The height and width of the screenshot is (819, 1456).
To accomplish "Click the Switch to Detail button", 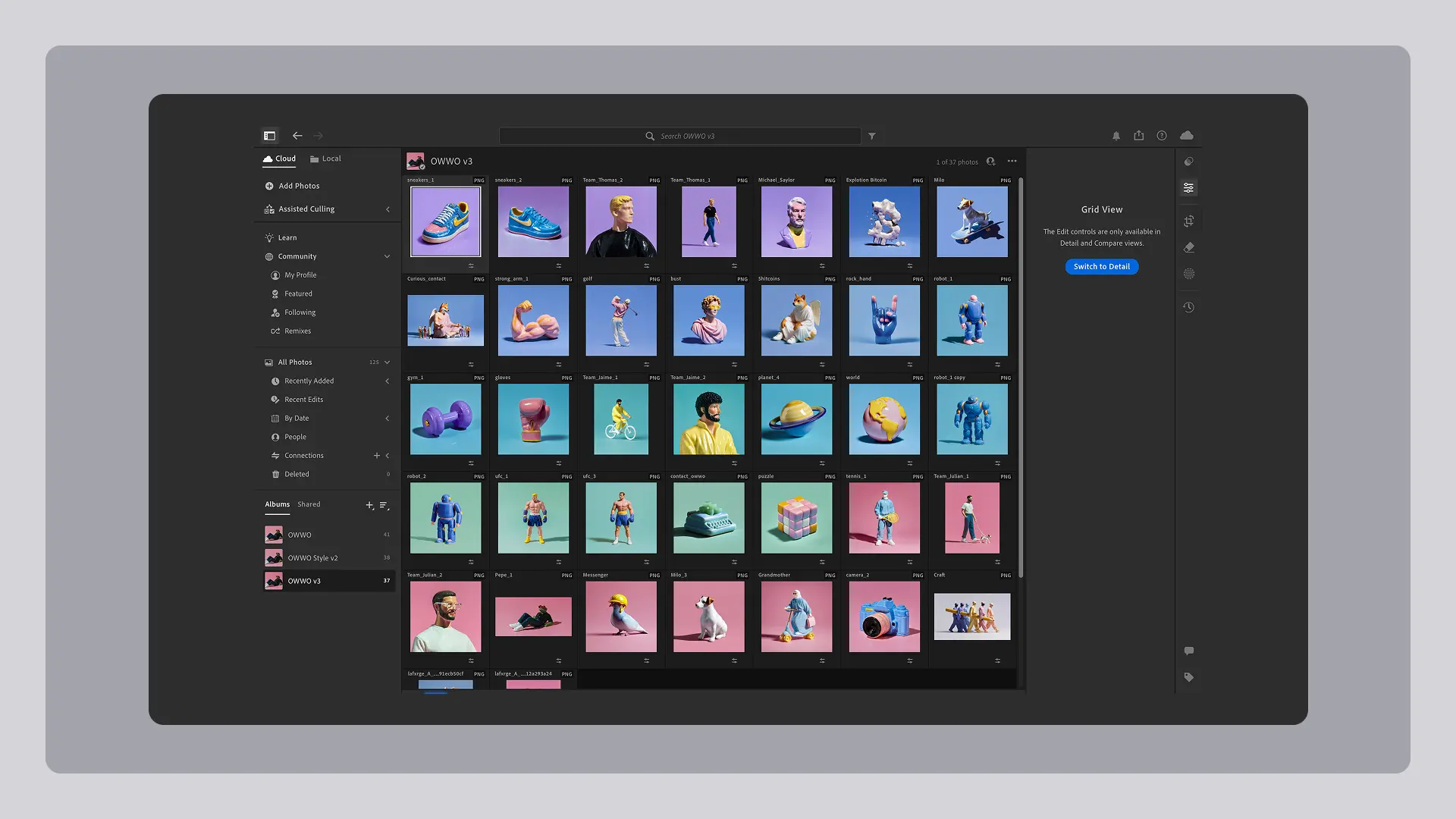I will [1101, 267].
